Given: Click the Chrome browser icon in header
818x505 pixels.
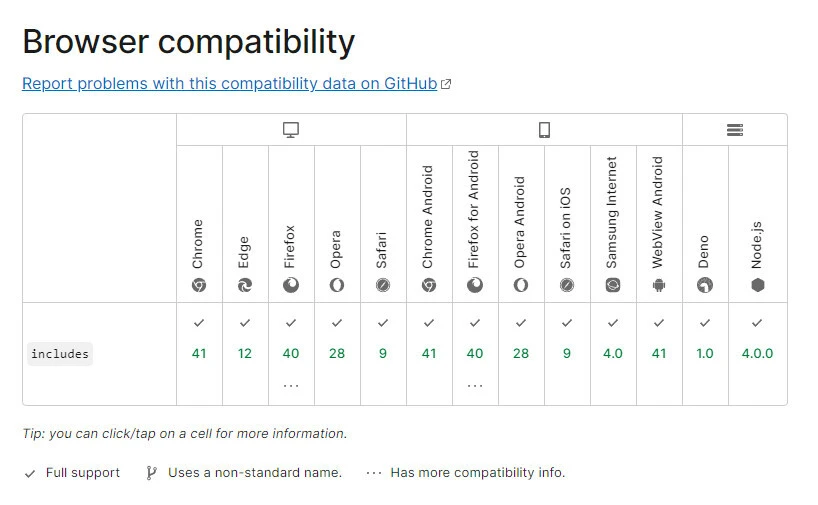Looking at the screenshot, I should pos(199,285).
